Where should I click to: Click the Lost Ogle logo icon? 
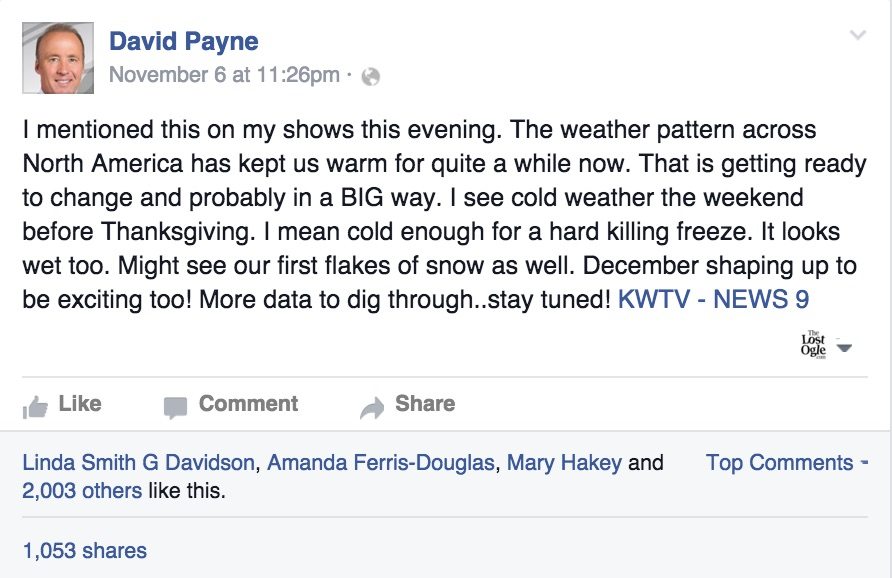[813, 345]
